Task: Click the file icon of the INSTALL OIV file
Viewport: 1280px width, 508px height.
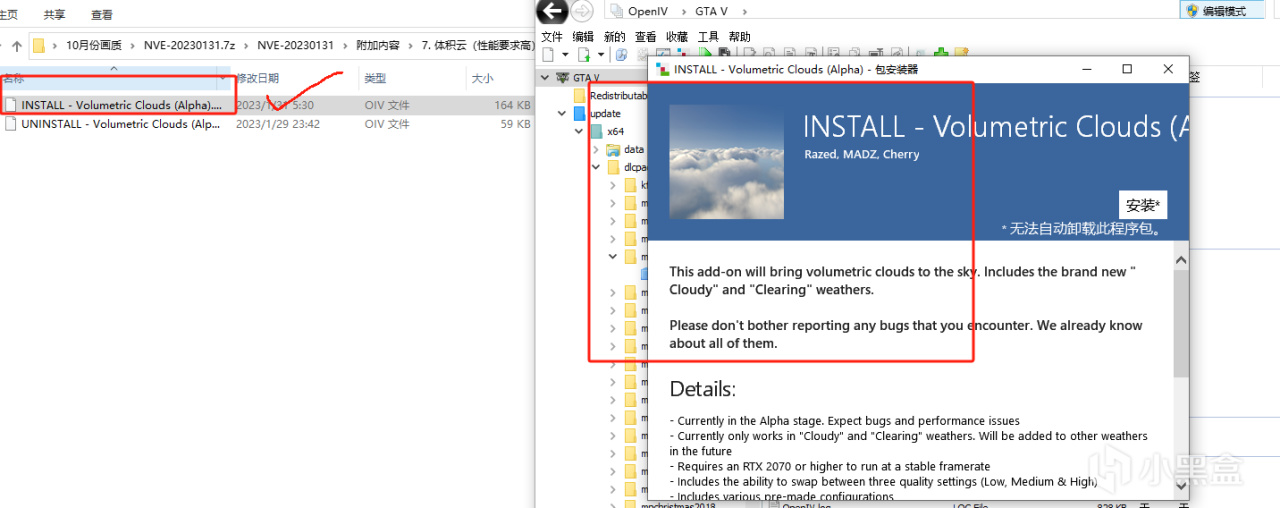Action: tap(11, 105)
